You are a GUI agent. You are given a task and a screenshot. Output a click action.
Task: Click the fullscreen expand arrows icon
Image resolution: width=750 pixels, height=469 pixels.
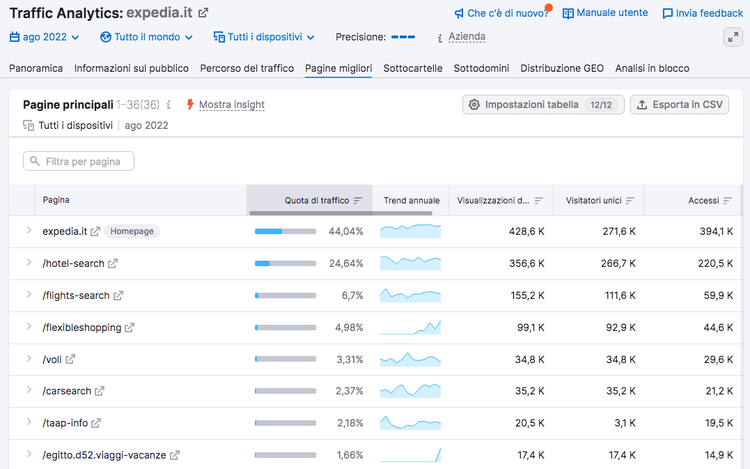tap(733, 37)
